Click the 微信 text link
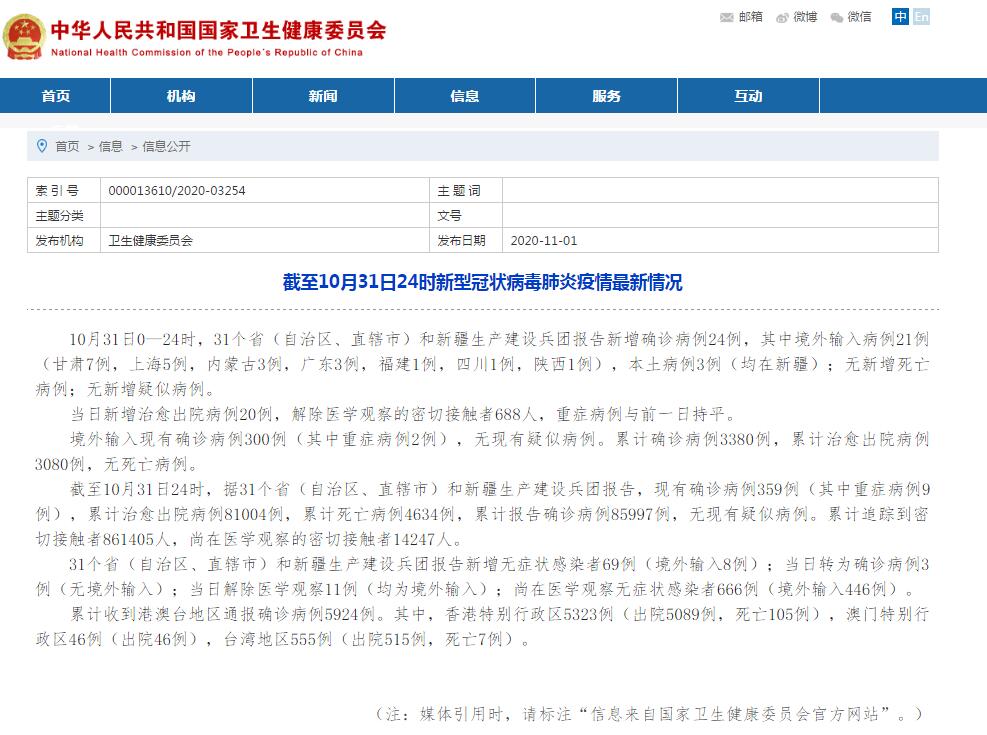Screen dimensions: 987x735 pyautogui.click(x=859, y=17)
